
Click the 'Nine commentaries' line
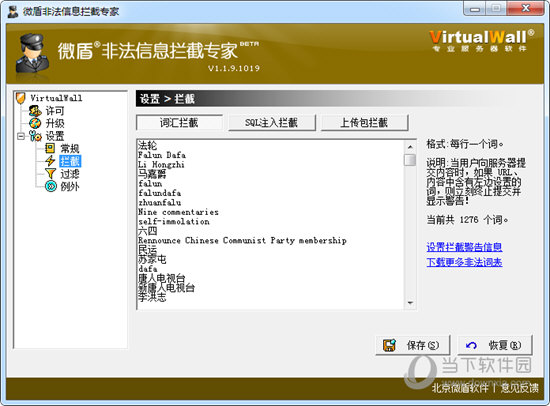(x=178, y=212)
